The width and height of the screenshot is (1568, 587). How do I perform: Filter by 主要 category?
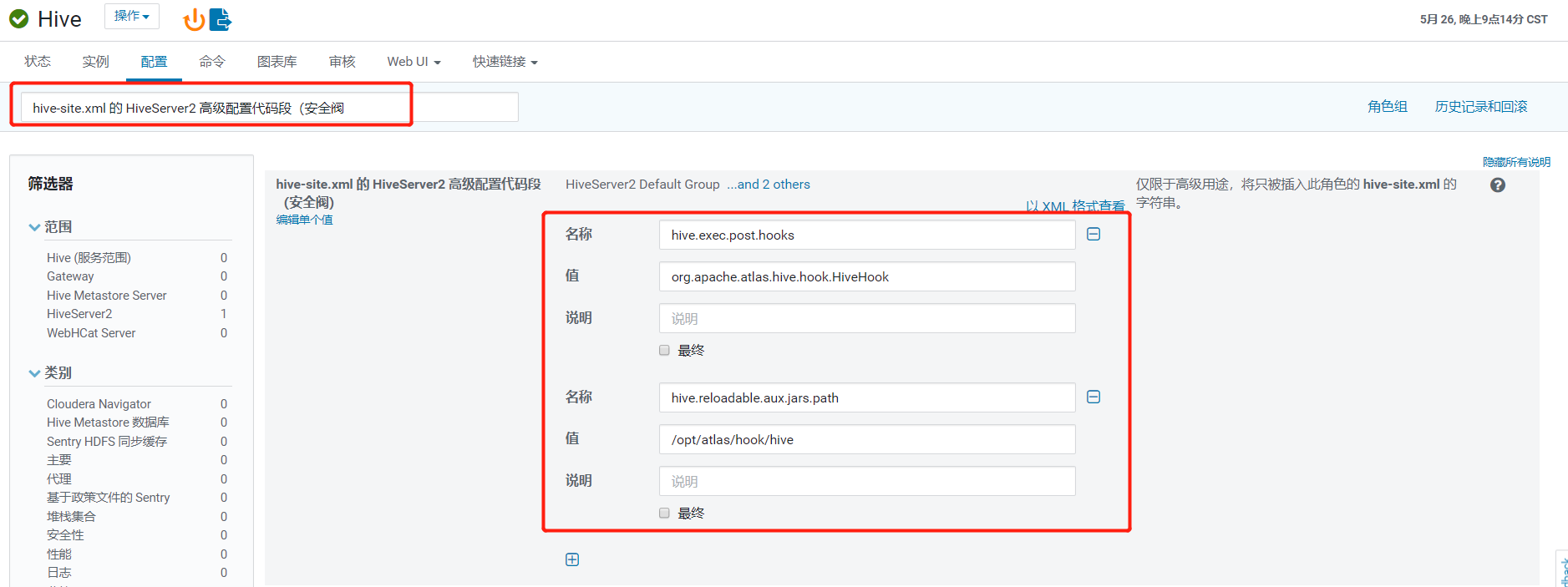tap(59, 460)
